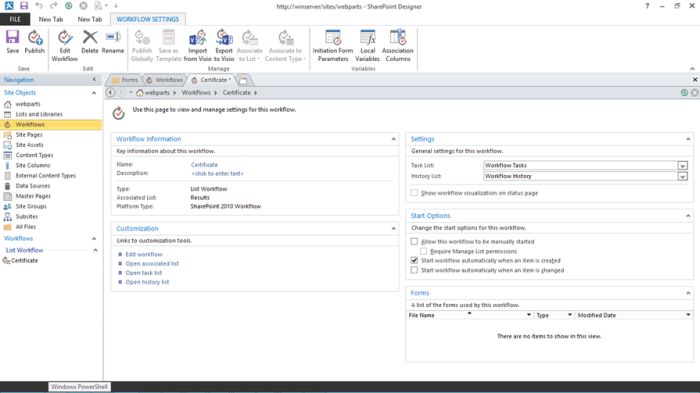This screenshot has width=700, height=393.
Task: Uncheck Start workflow automatically when item is created
Action: click(414, 260)
